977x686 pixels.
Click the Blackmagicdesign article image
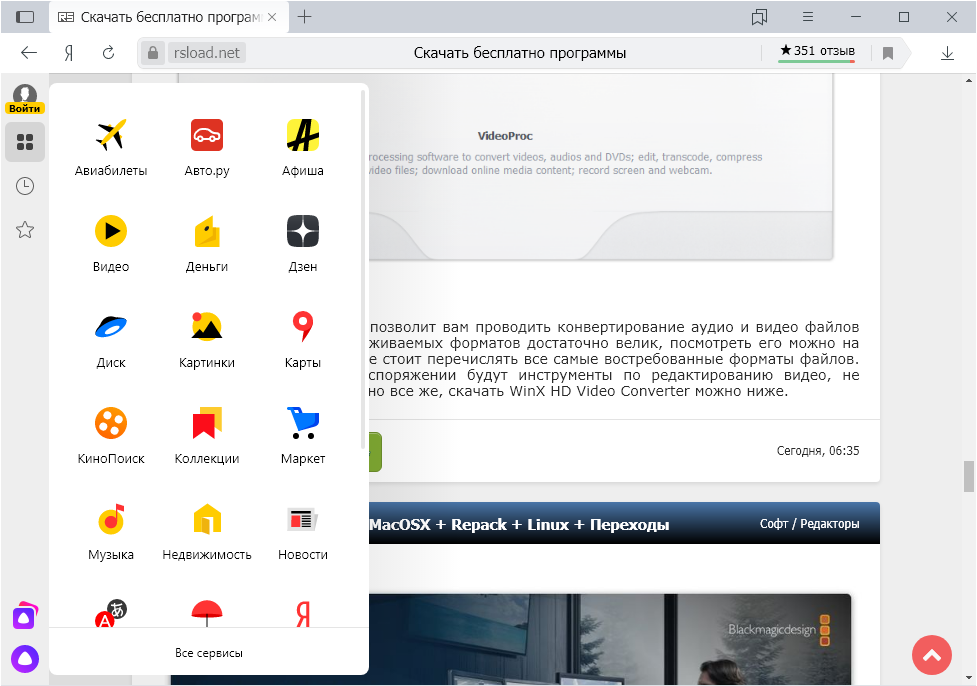click(x=609, y=639)
